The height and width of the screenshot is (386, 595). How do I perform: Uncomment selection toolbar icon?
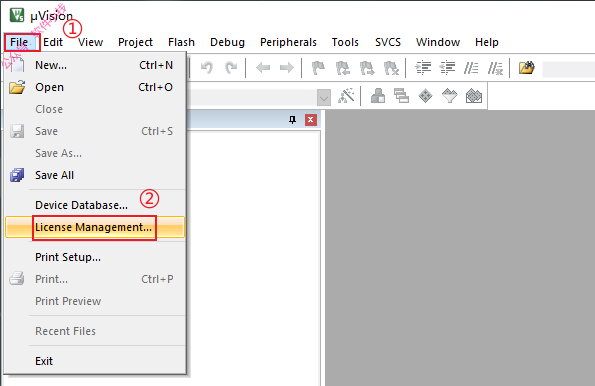pos(495,68)
